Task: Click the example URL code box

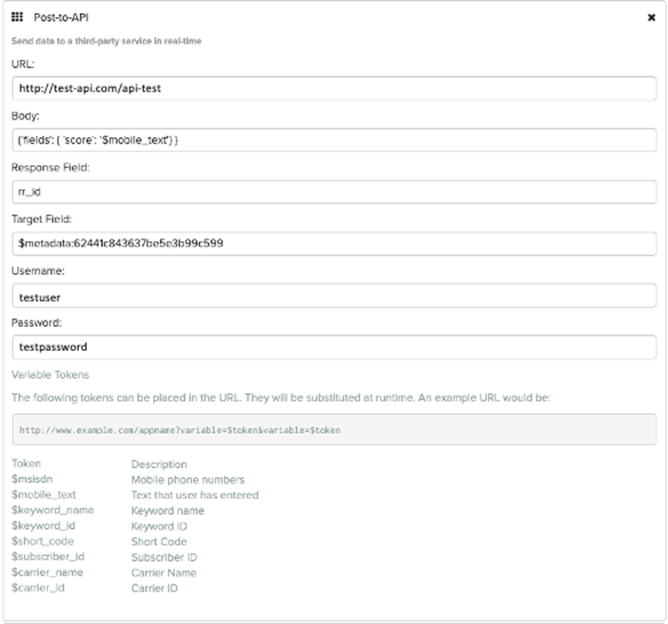Action: click(333, 430)
